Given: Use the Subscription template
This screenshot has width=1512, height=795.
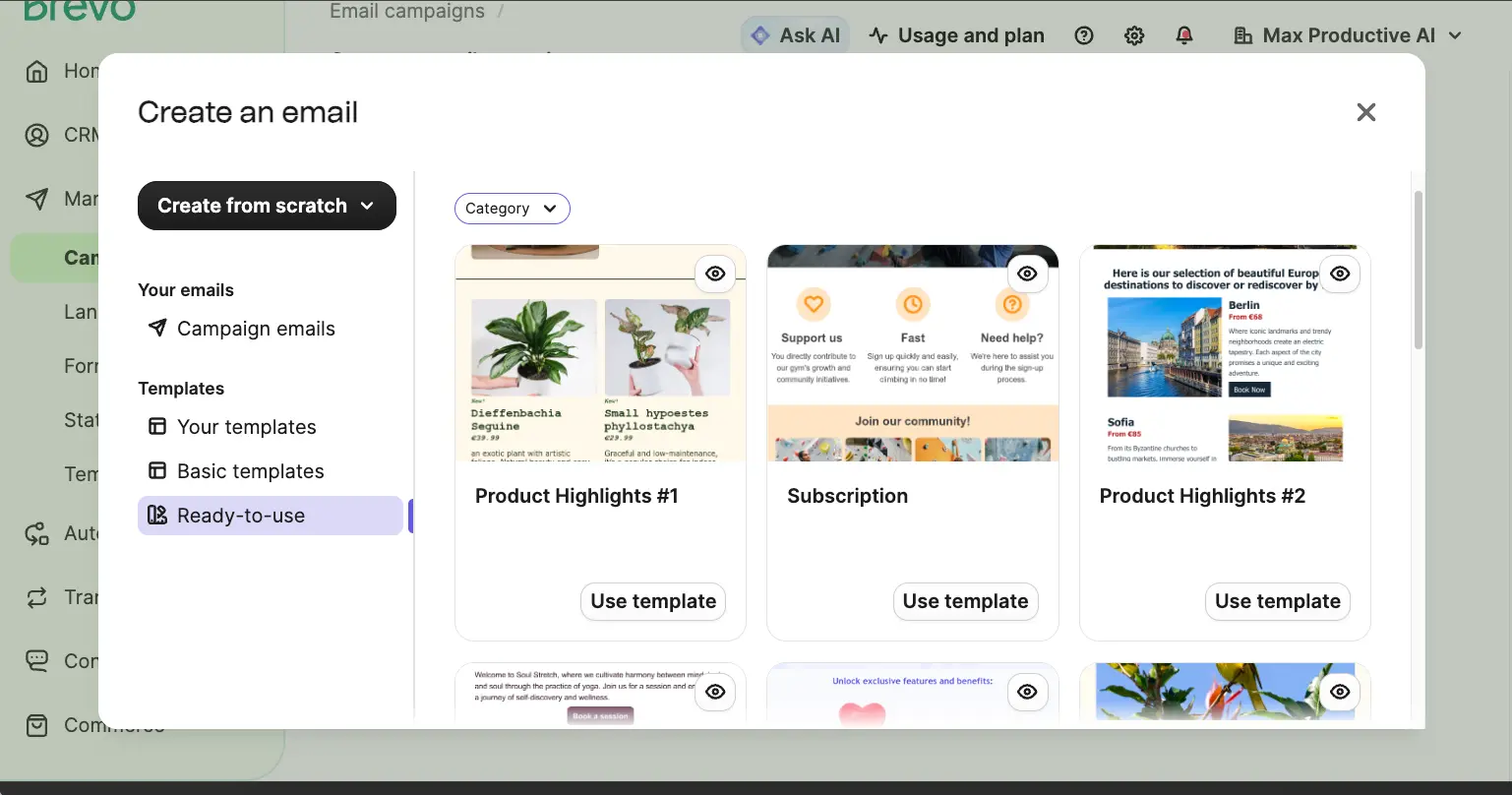Looking at the screenshot, I should 965,600.
